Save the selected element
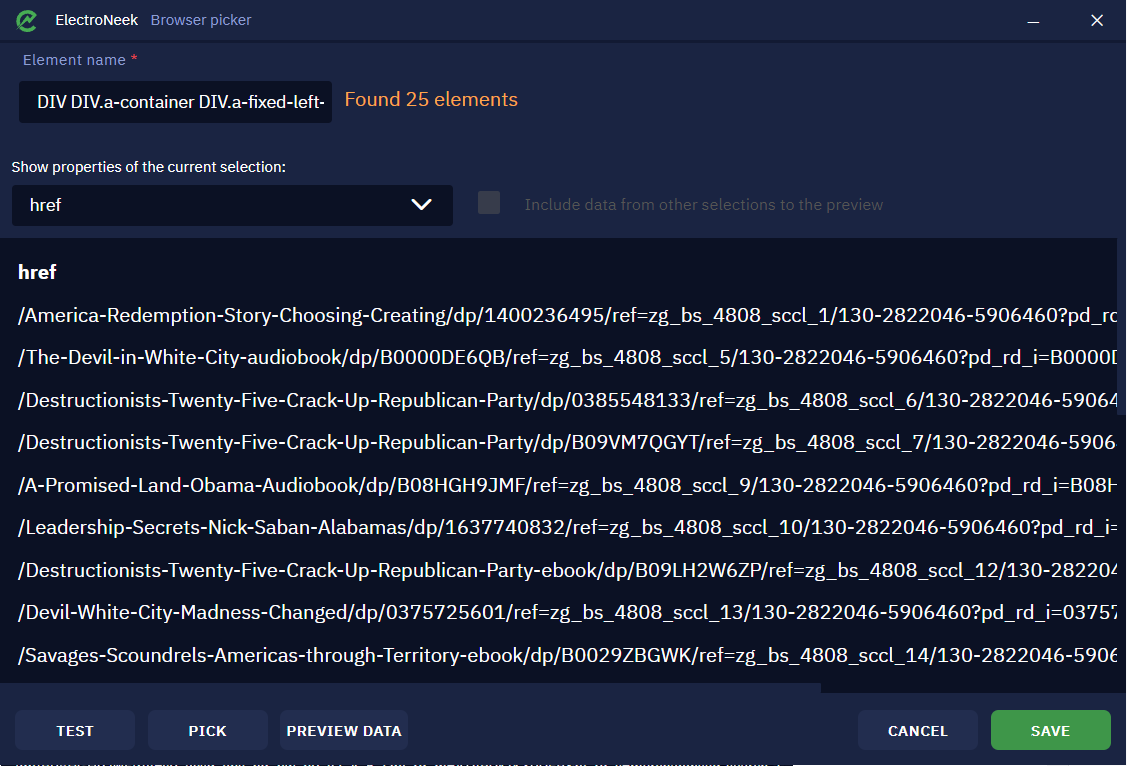1127x766 pixels. point(1050,730)
